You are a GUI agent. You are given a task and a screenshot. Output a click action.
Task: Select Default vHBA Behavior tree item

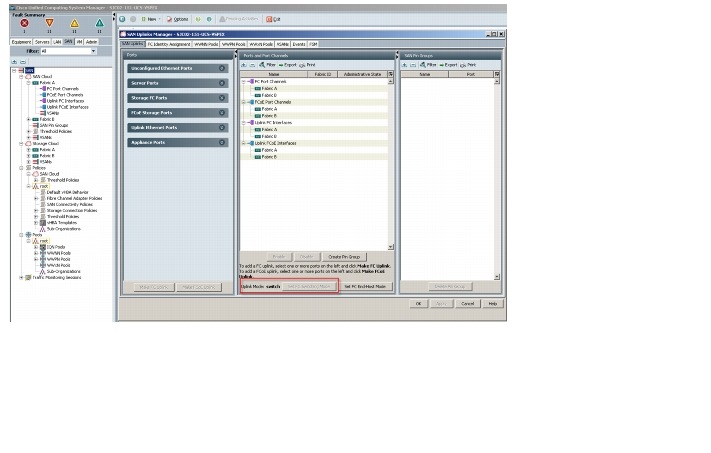[68, 192]
